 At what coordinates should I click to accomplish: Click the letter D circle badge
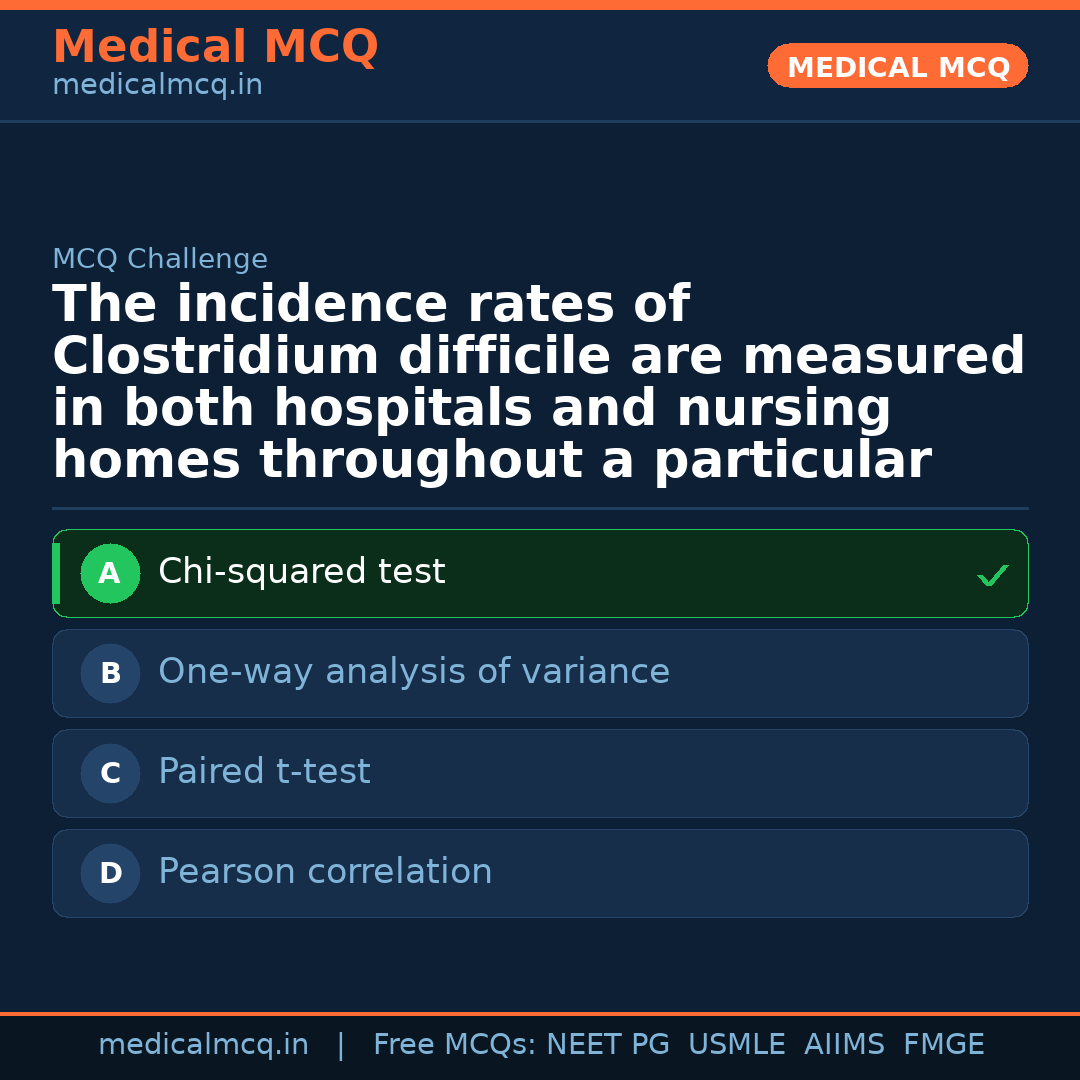(x=110, y=874)
